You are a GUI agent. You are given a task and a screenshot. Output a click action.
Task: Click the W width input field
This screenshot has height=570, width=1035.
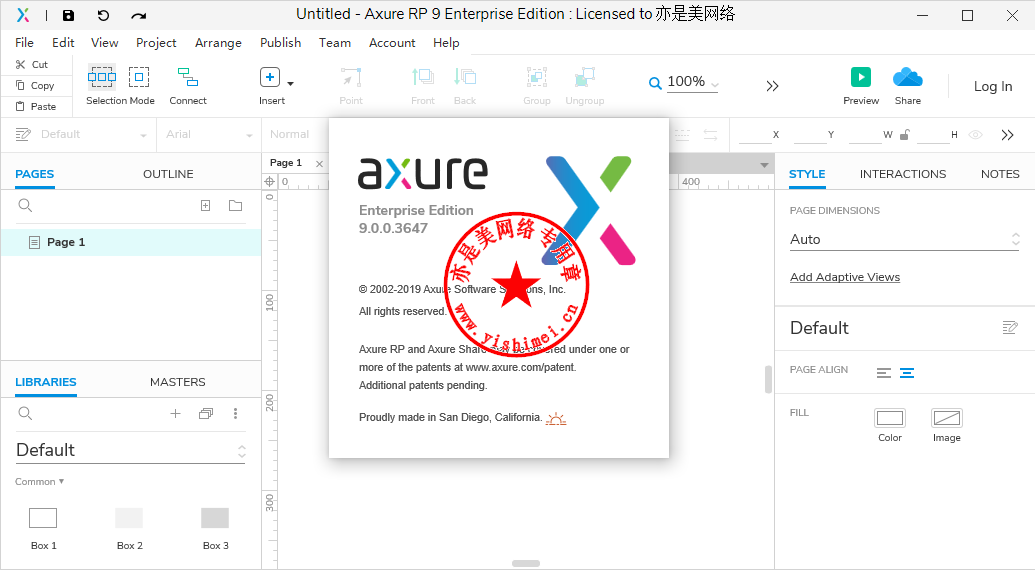point(865,135)
